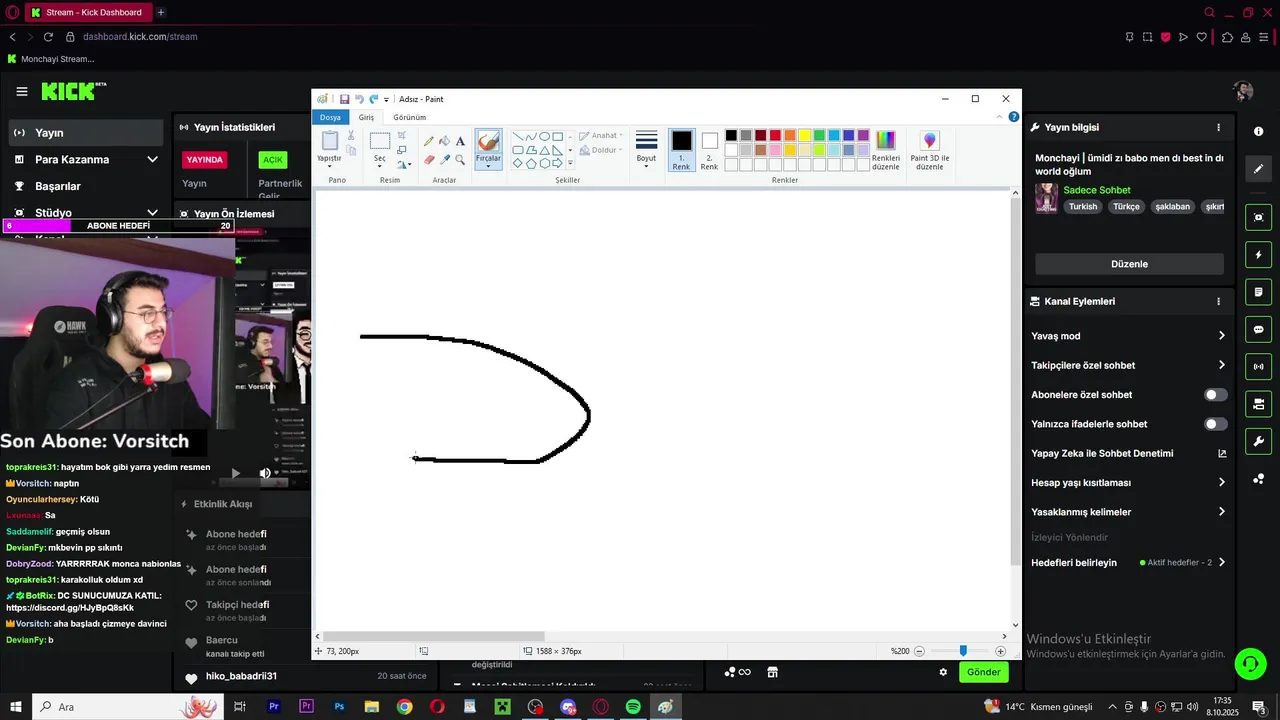Screen dimensions: 1280x720
Task: Switch to the Görünüm ribbon tab
Action: point(409,117)
